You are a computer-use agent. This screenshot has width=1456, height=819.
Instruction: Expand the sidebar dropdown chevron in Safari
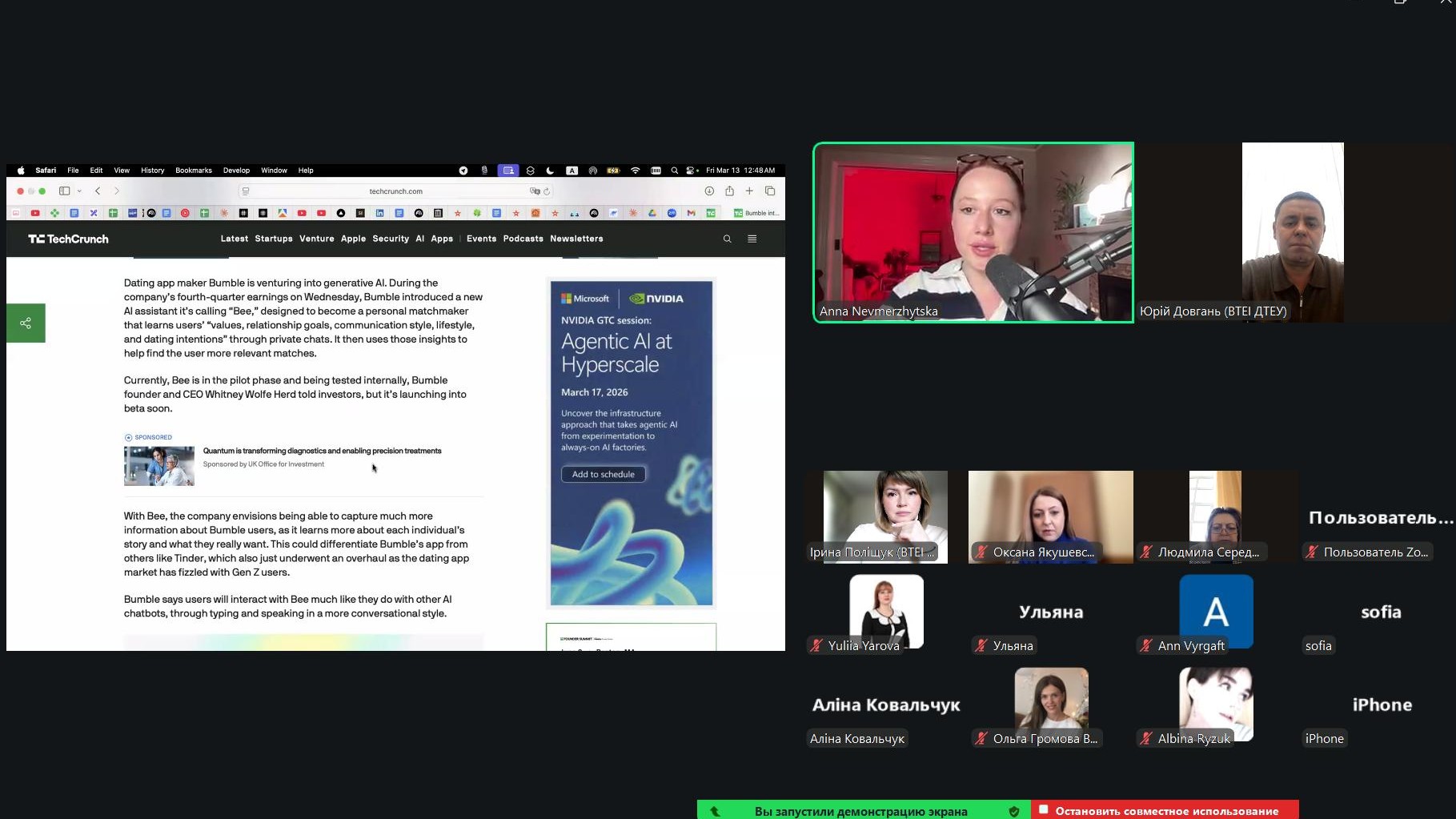pyautogui.click(x=79, y=191)
